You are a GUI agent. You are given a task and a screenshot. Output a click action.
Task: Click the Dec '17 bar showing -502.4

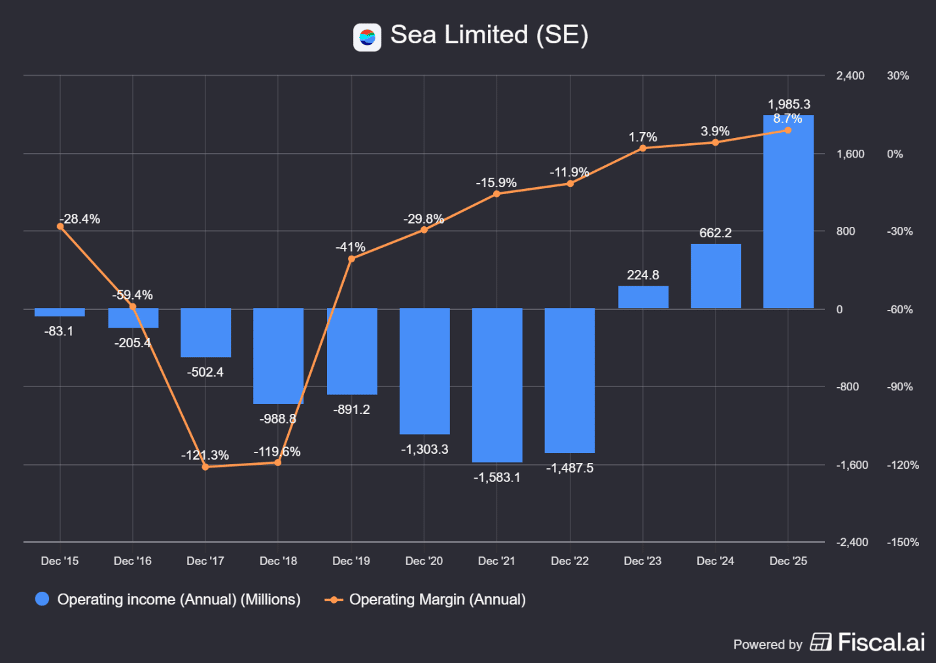click(x=205, y=333)
